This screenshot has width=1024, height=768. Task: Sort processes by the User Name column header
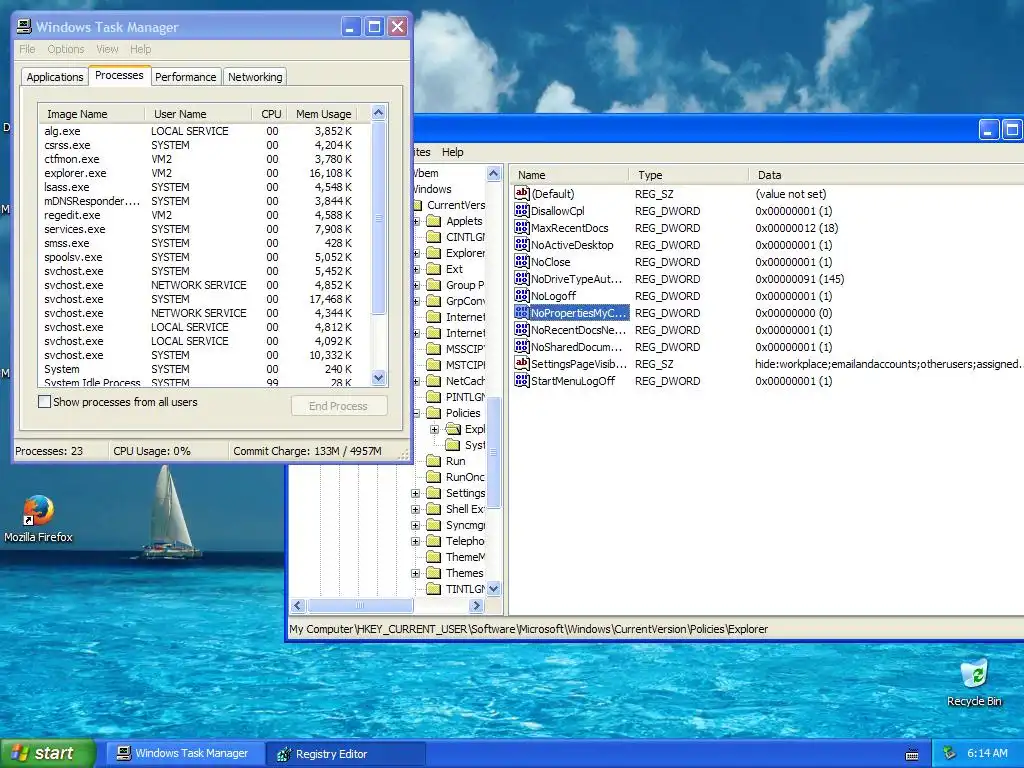tap(198, 114)
